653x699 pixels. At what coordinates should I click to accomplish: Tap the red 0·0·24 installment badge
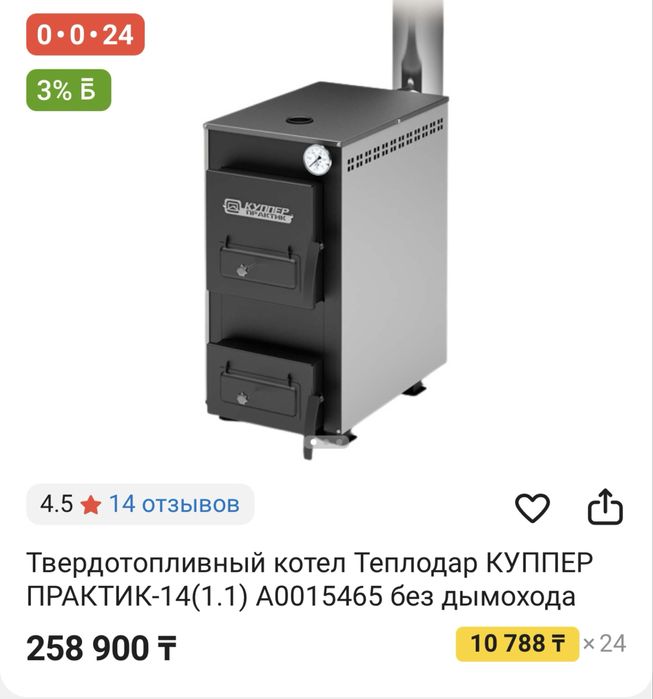pos(86,35)
